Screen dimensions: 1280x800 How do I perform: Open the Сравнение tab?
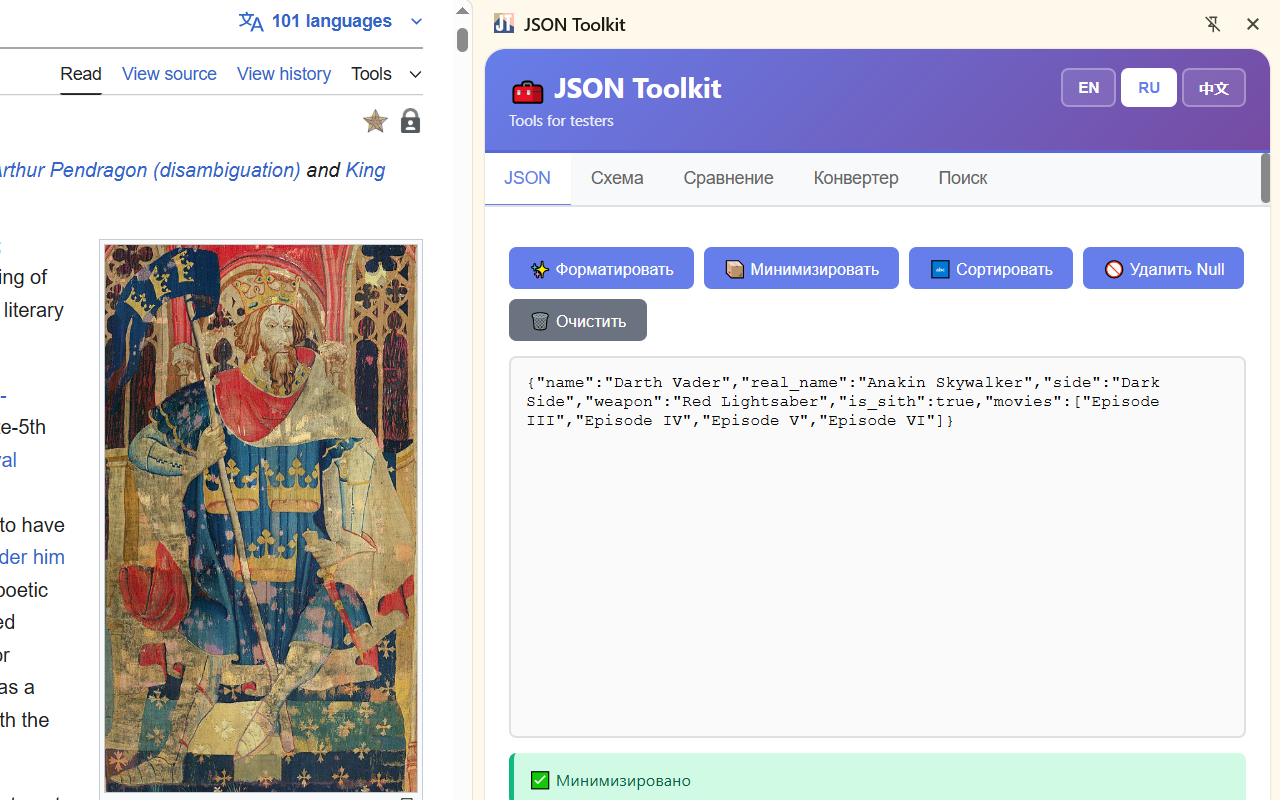click(x=728, y=178)
